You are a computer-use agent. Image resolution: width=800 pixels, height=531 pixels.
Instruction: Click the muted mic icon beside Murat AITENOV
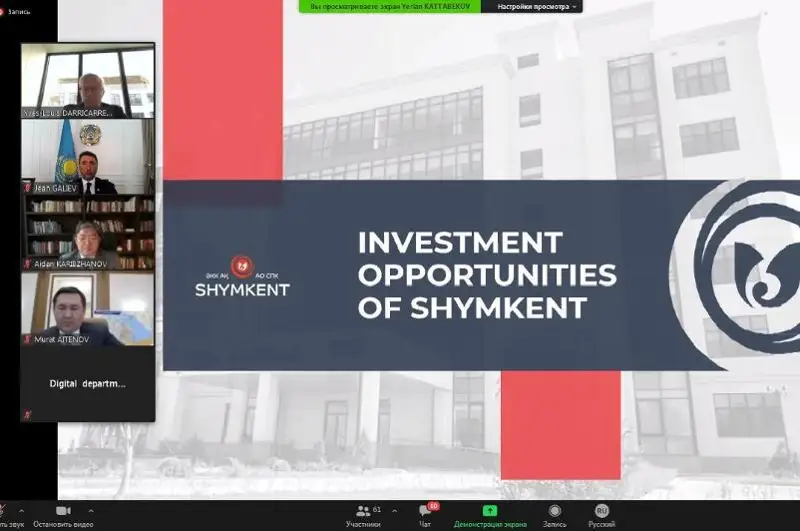point(28,339)
